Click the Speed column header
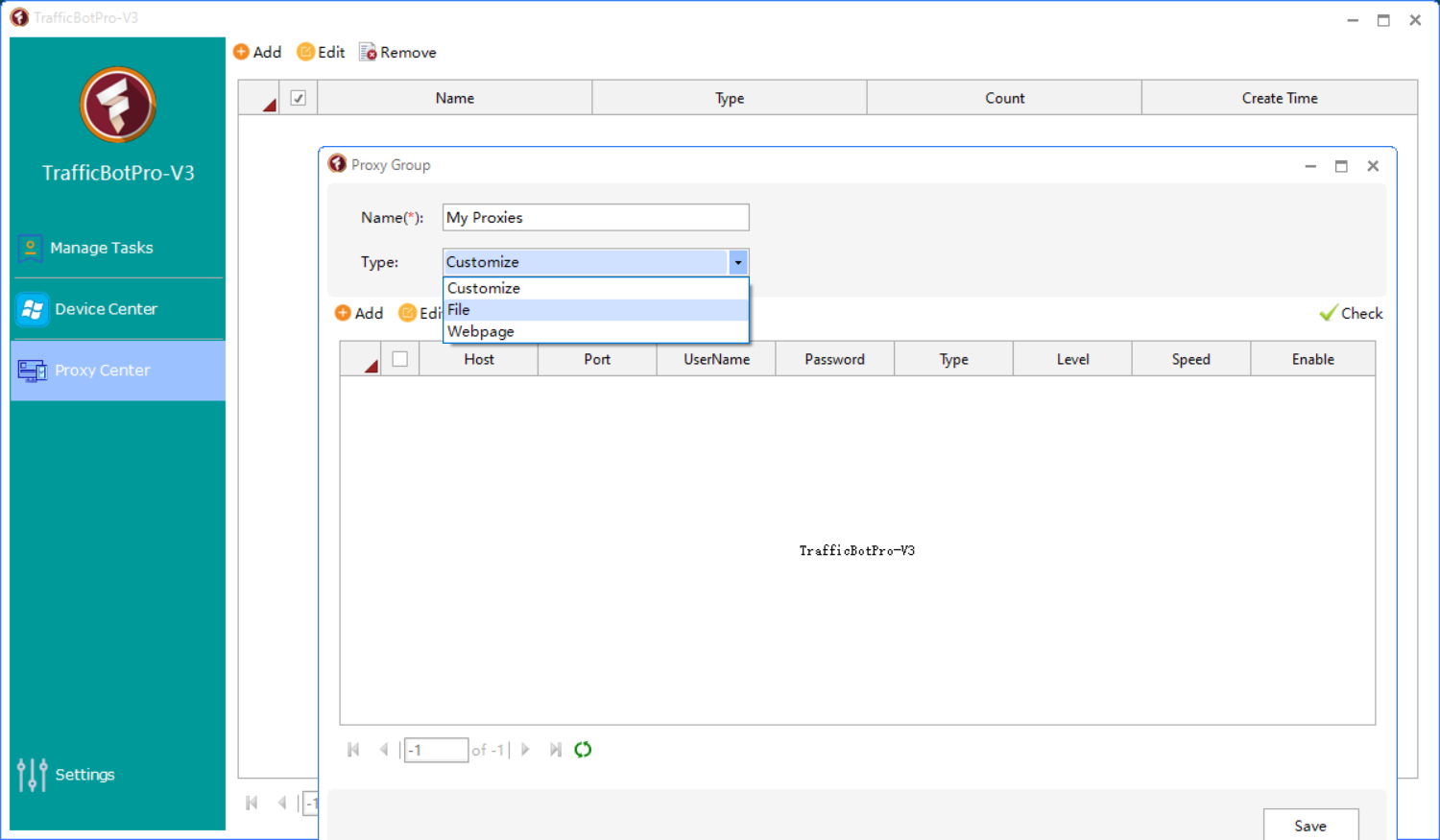Viewport: 1440px width, 840px height. [x=1190, y=359]
